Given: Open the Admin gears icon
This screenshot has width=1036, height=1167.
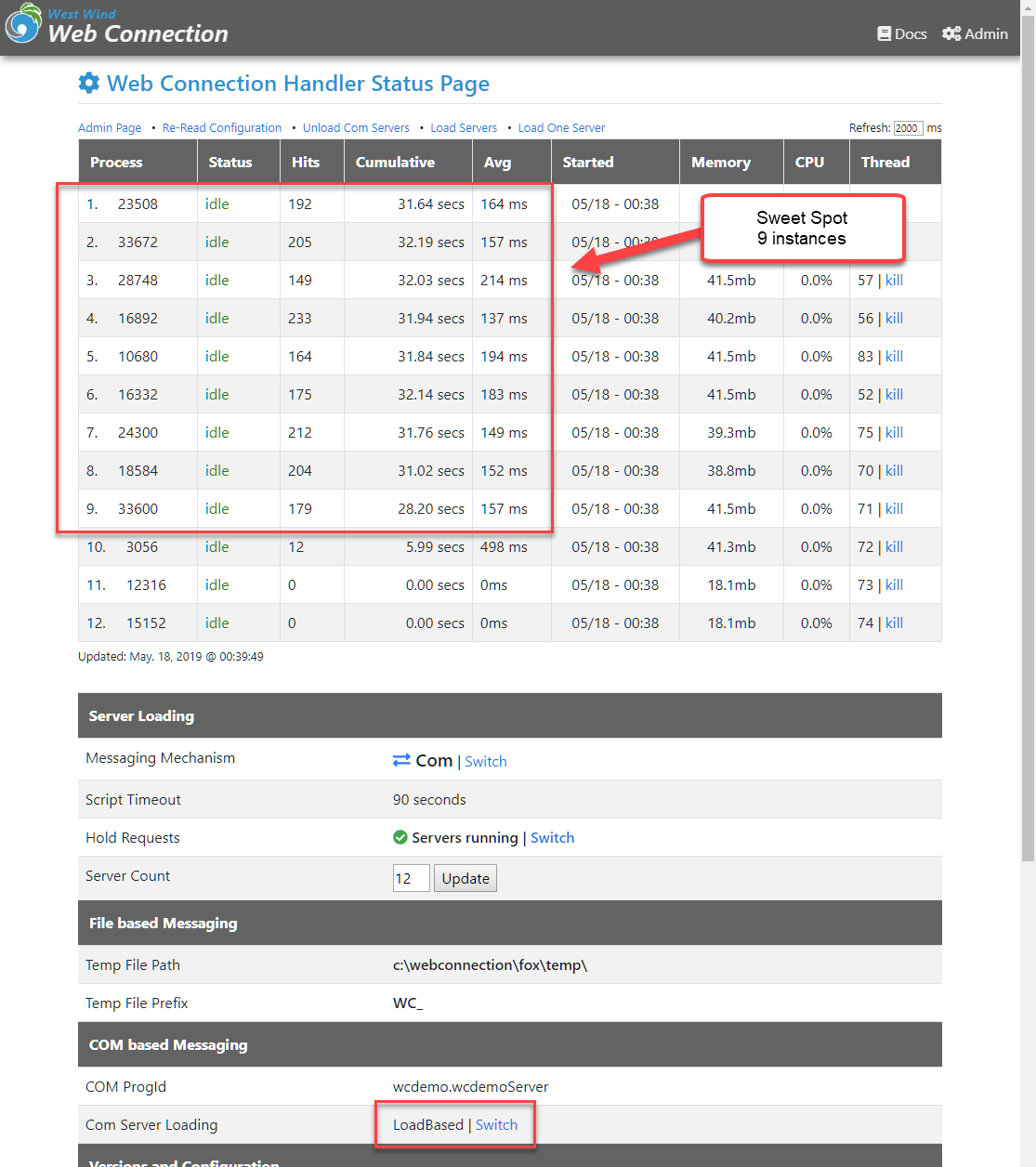Looking at the screenshot, I should [x=951, y=33].
